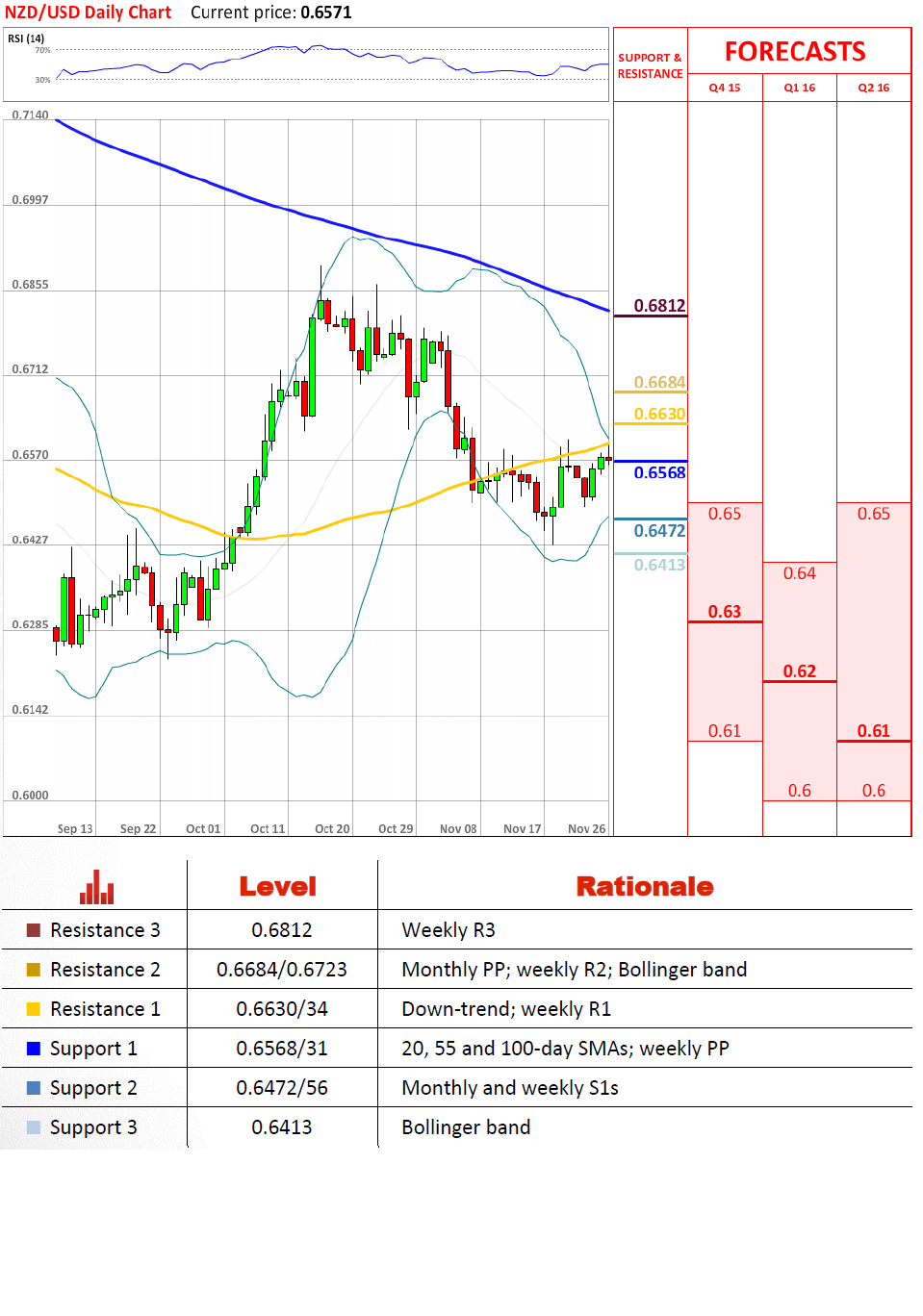Click the 30% RSI threshold label
923x1316 pixels.
42,80
